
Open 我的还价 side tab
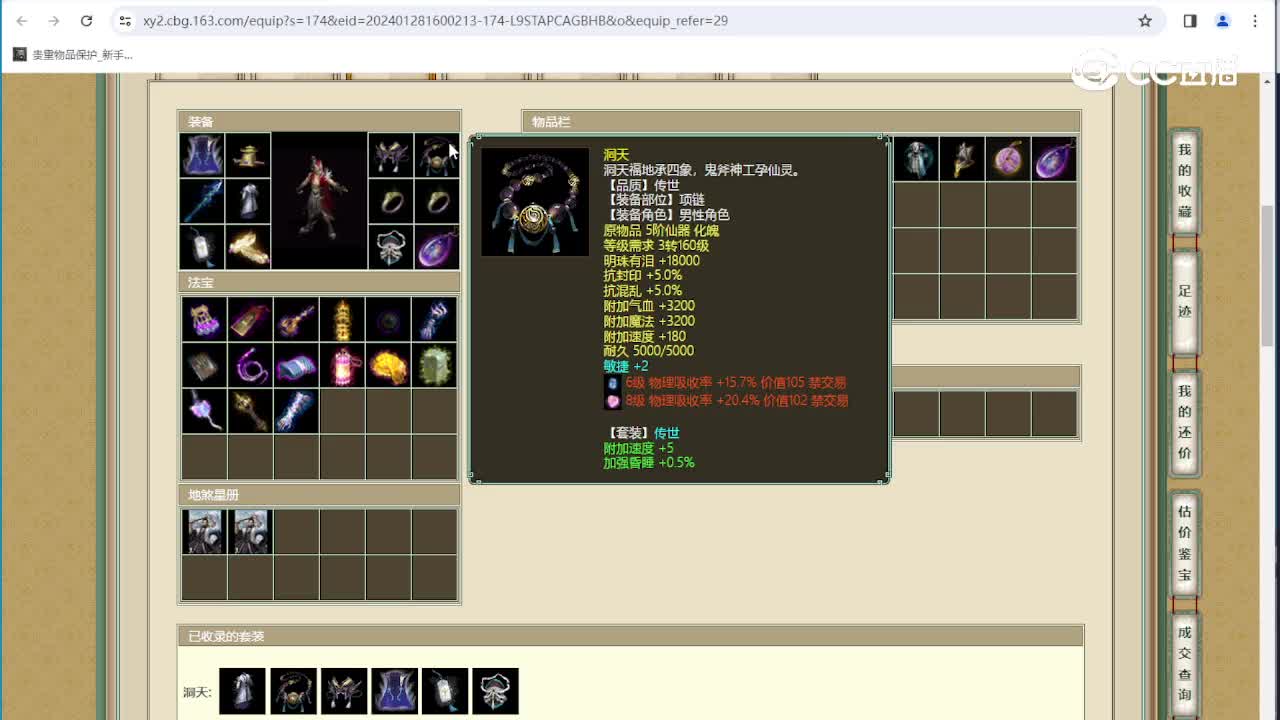[x=1185, y=422]
